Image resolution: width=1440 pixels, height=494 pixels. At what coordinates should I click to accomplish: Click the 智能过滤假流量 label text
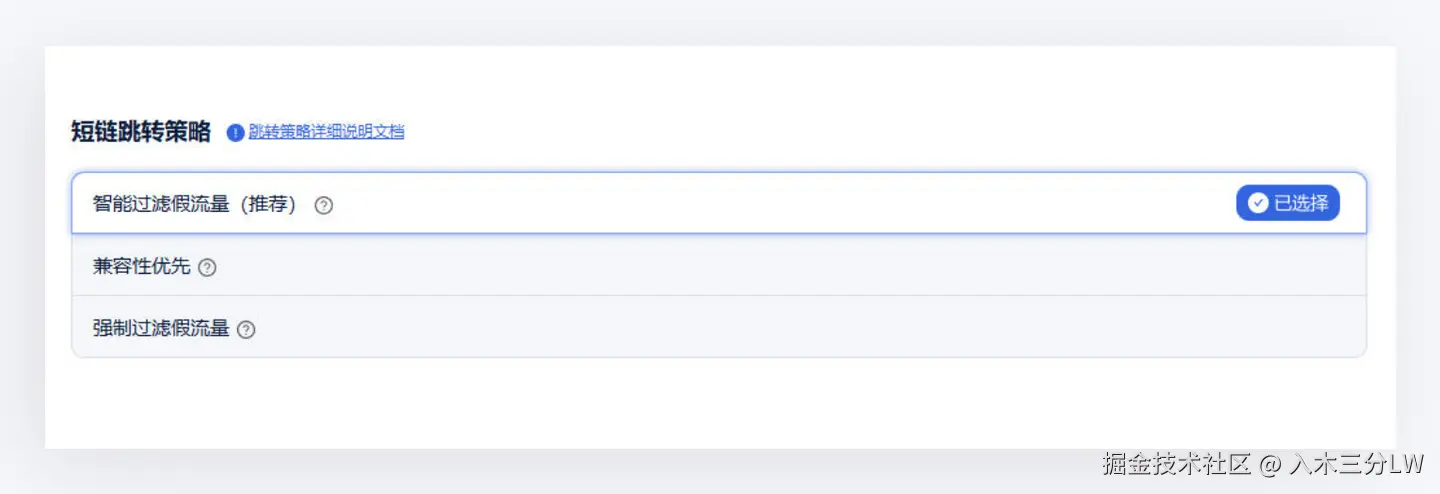click(161, 204)
